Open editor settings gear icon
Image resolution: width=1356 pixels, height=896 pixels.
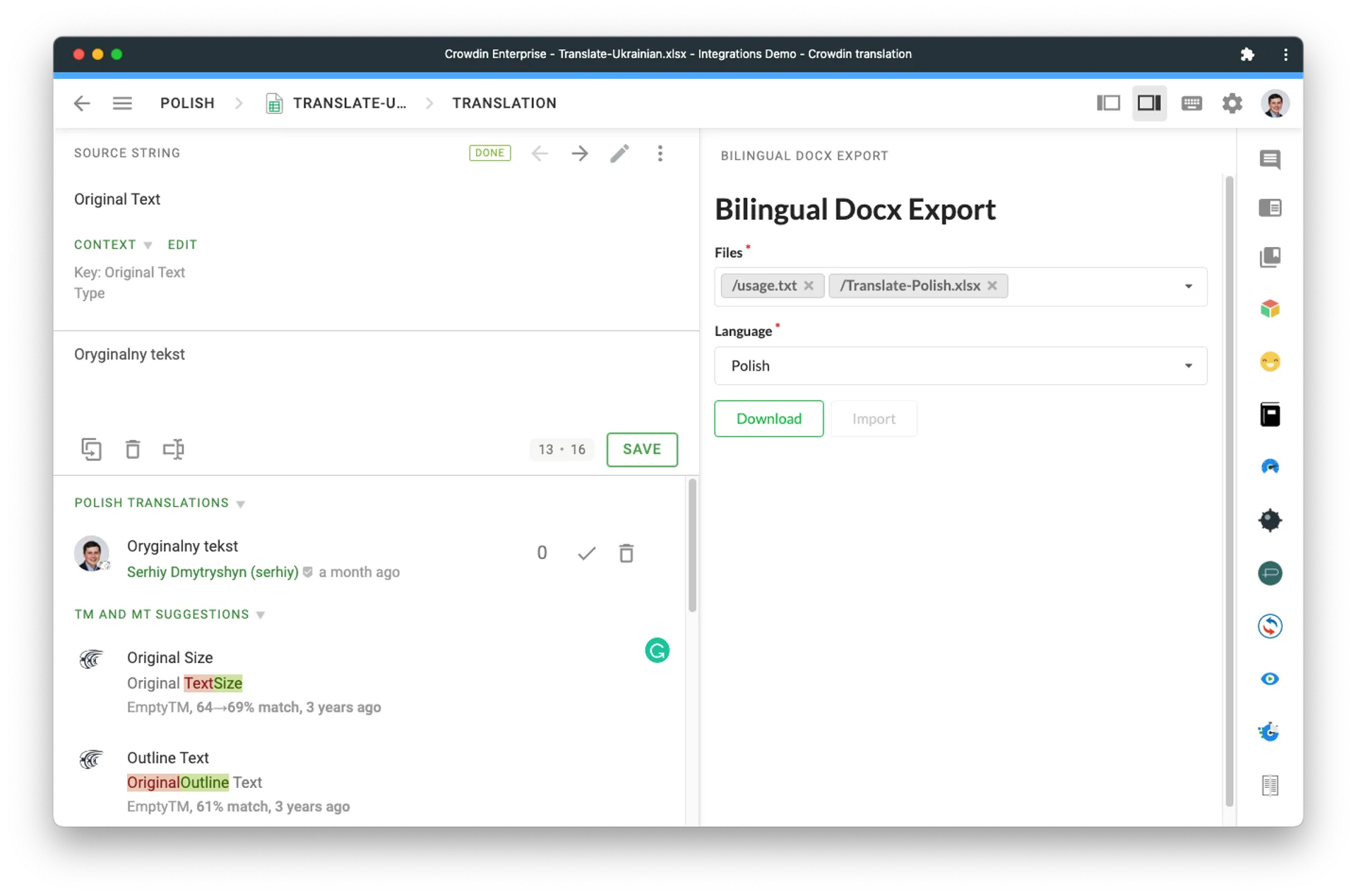(1232, 103)
